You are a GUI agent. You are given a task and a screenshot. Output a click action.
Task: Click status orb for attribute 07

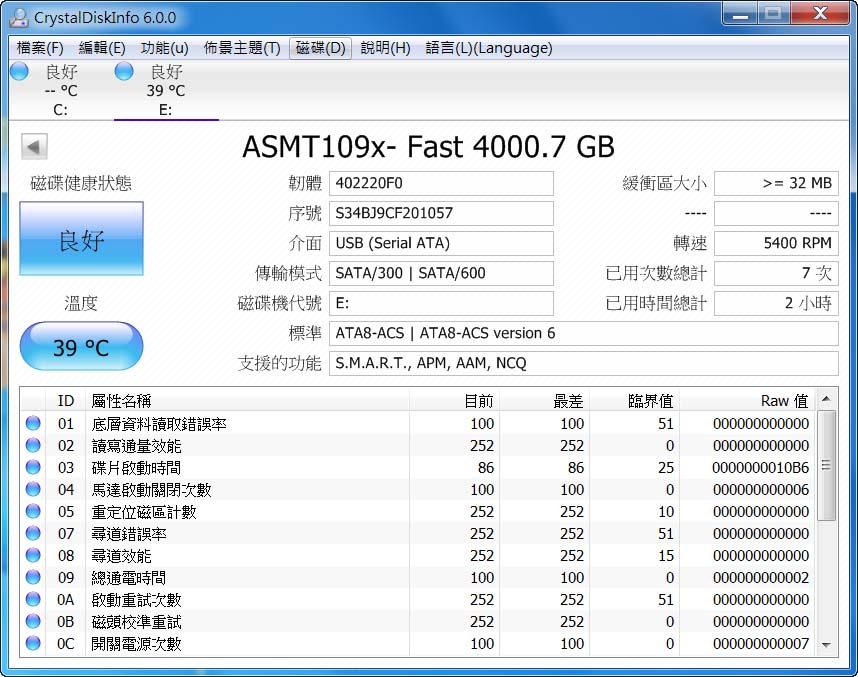(33, 533)
